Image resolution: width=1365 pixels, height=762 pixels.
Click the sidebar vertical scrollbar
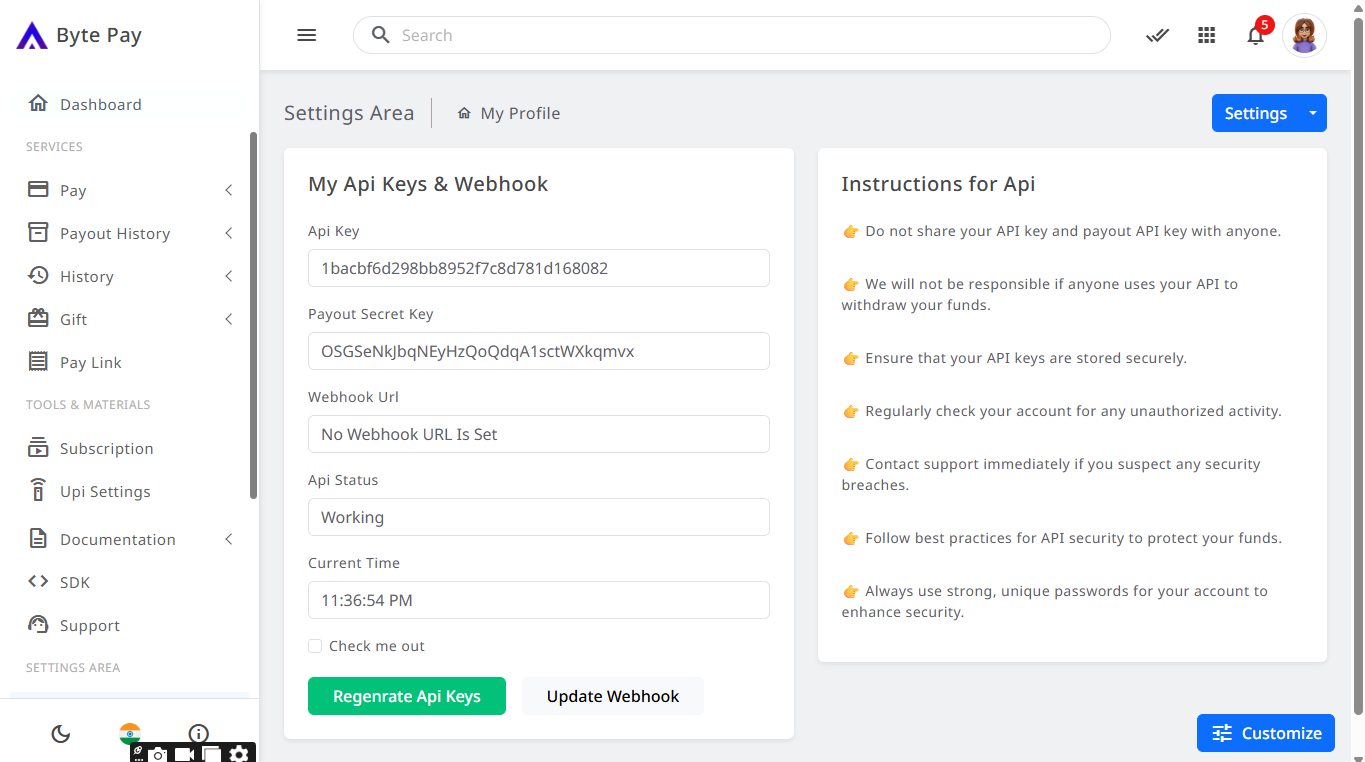click(x=253, y=315)
